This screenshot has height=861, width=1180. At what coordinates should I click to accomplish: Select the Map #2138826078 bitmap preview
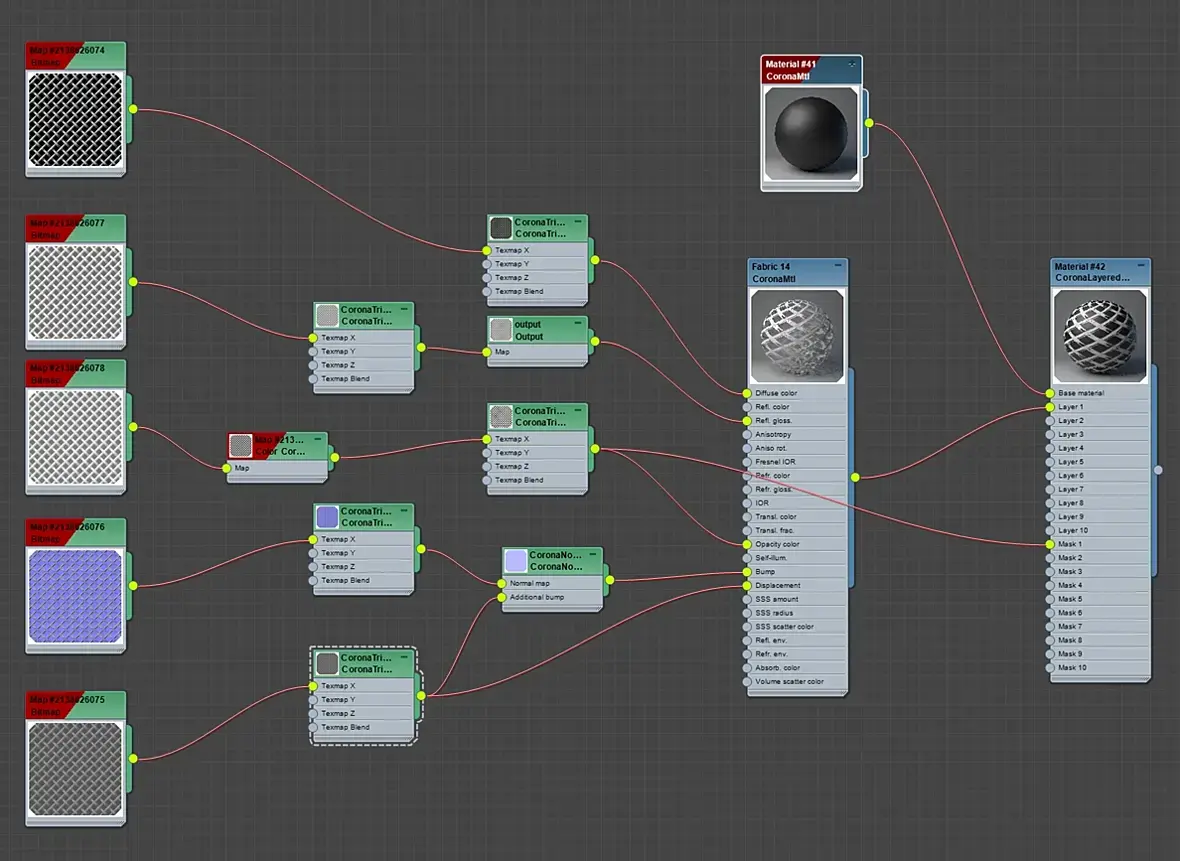[75, 437]
